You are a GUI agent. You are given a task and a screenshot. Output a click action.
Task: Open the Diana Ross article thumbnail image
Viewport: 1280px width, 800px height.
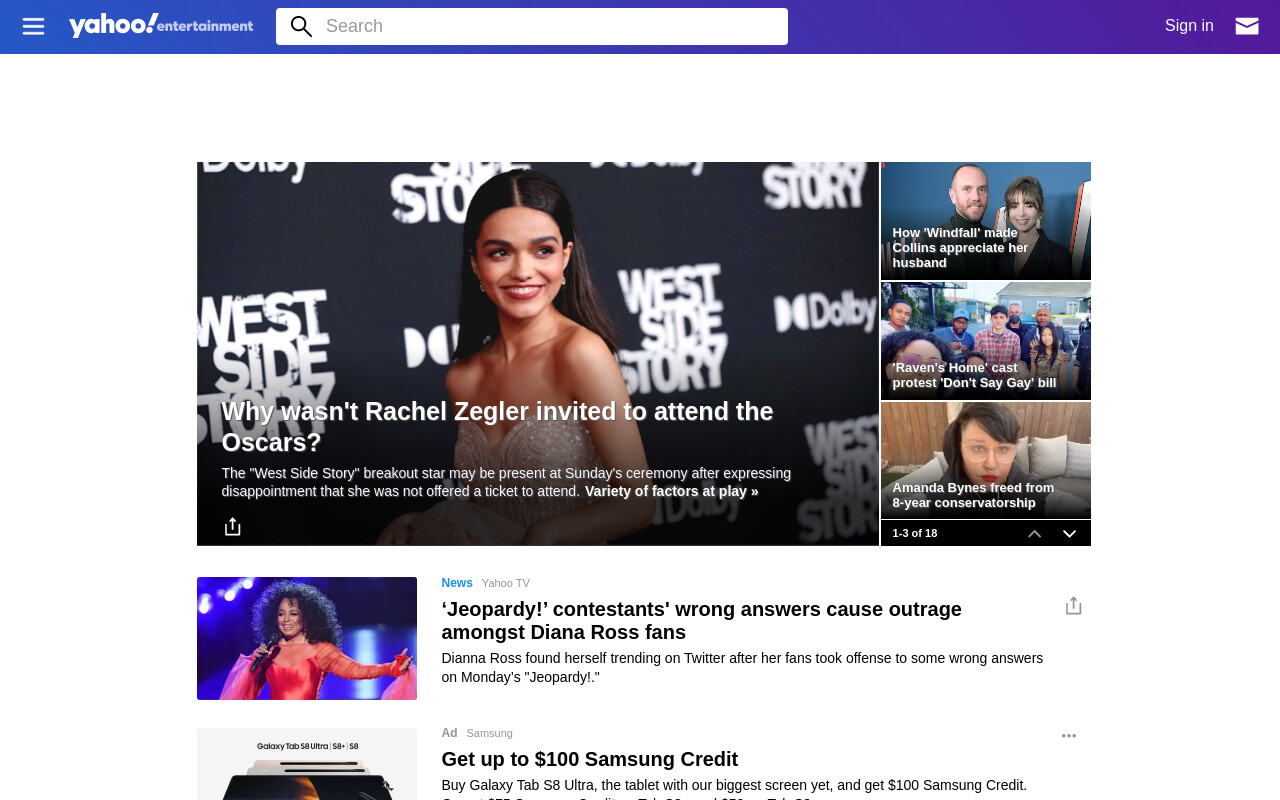307,638
